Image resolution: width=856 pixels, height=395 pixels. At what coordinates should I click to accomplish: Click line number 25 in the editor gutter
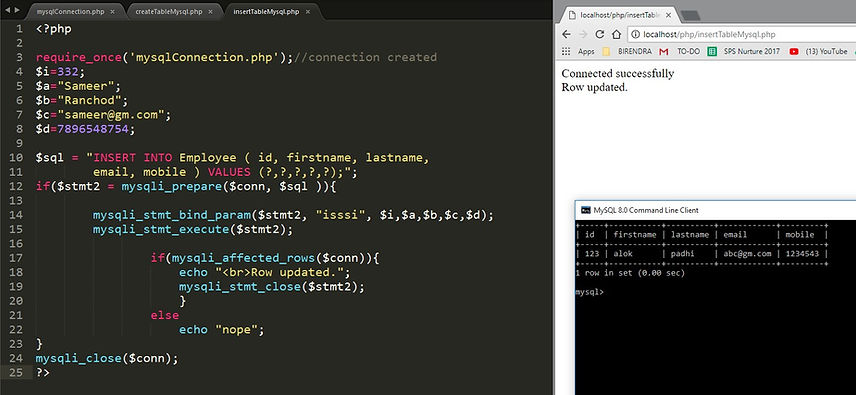[x=16, y=373]
